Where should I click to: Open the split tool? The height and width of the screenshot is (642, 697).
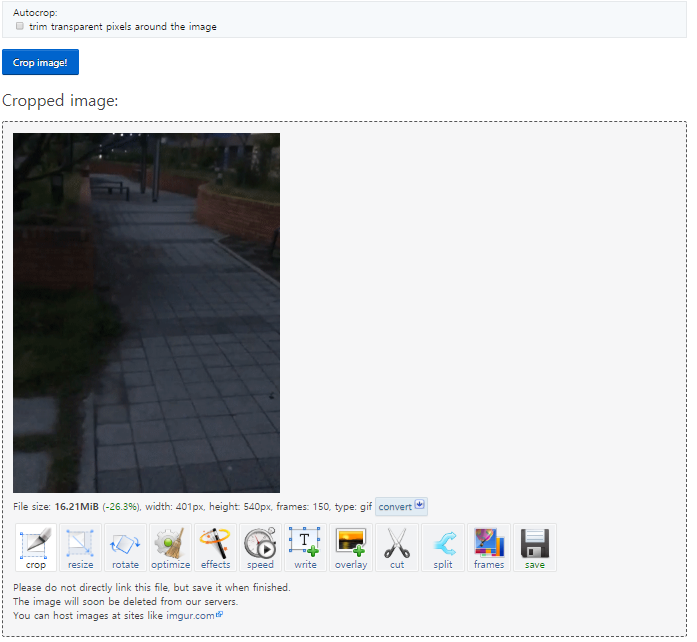(x=443, y=547)
